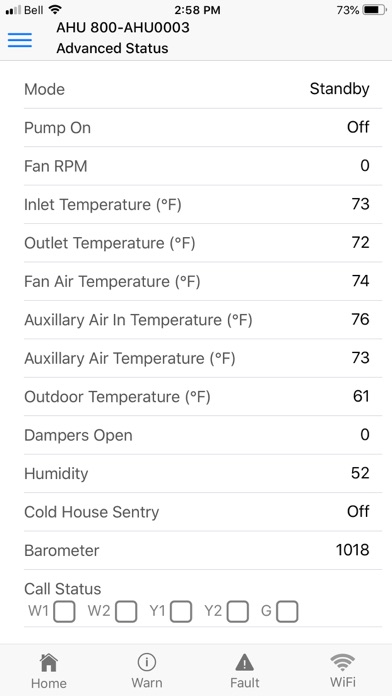The height and width of the screenshot is (696, 392).
Task: Toggle the Y1 checkbox
Action: click(x=181, y=612)
